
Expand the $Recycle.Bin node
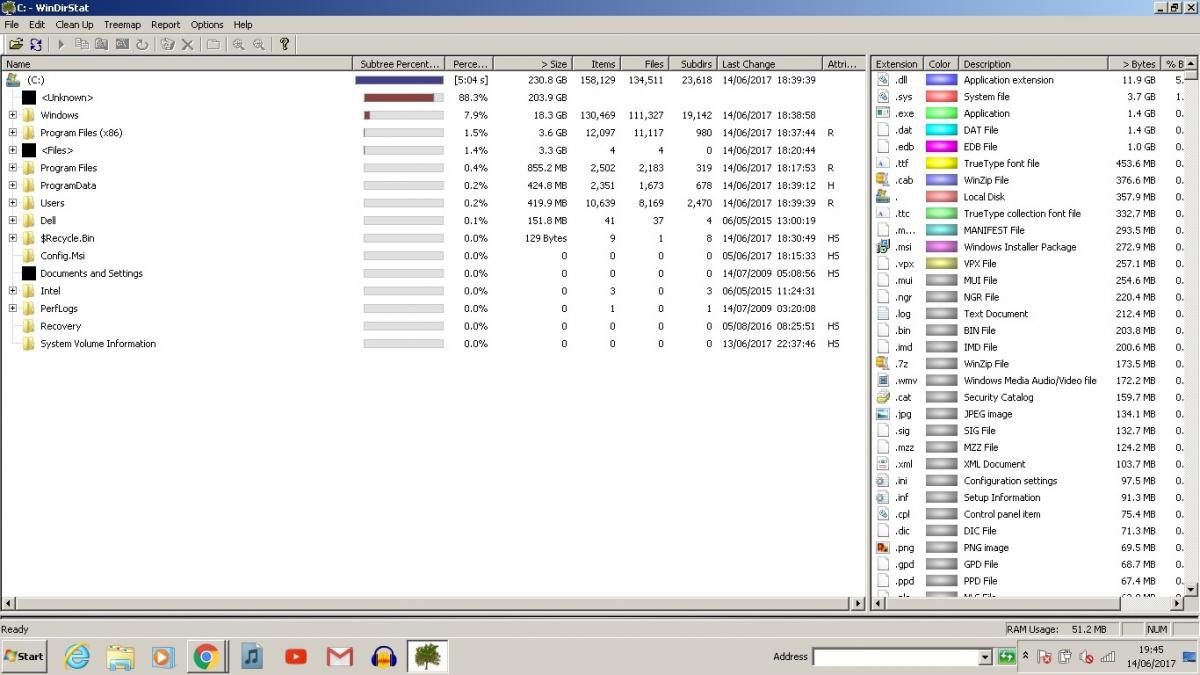[13, 238]
